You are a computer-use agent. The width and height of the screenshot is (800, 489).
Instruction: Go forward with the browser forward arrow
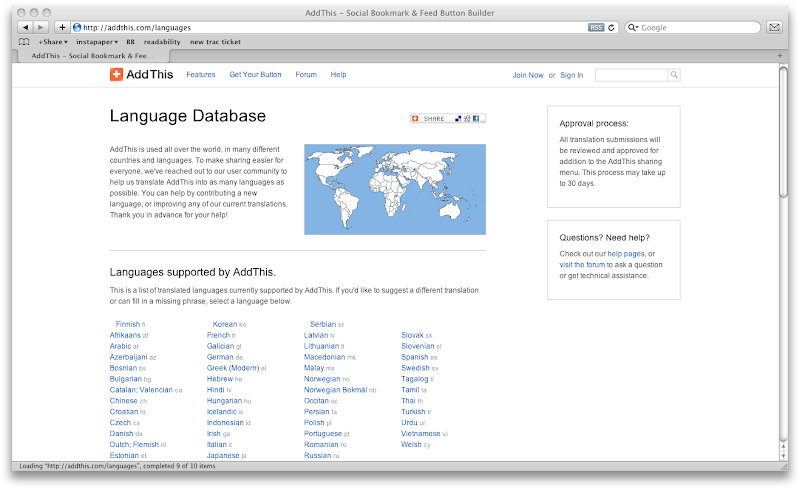[x=41, y=27]
